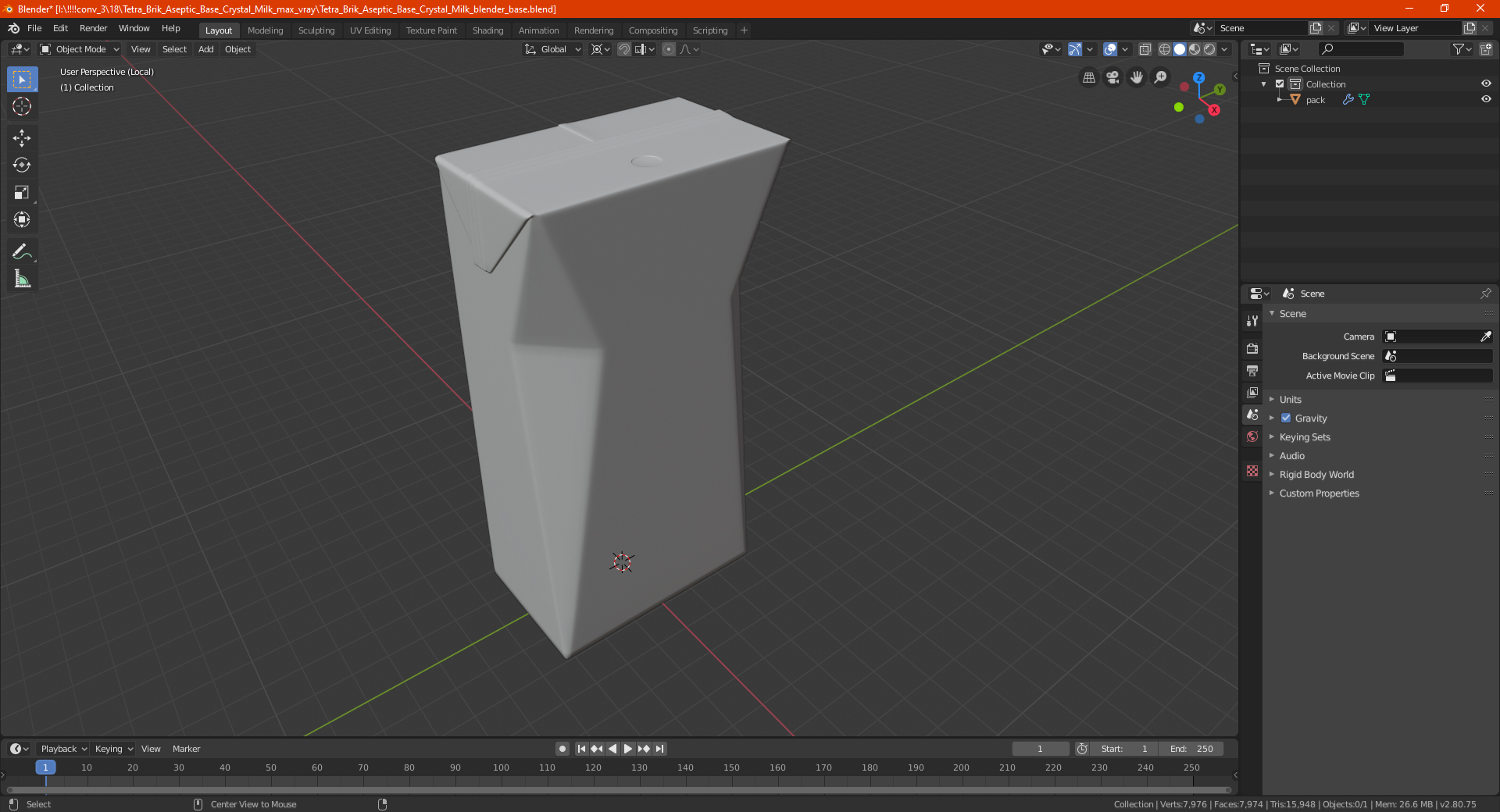Screen dimensions: 1500x812
Task: Activate the Move tool
Action: tap(22, 138)
